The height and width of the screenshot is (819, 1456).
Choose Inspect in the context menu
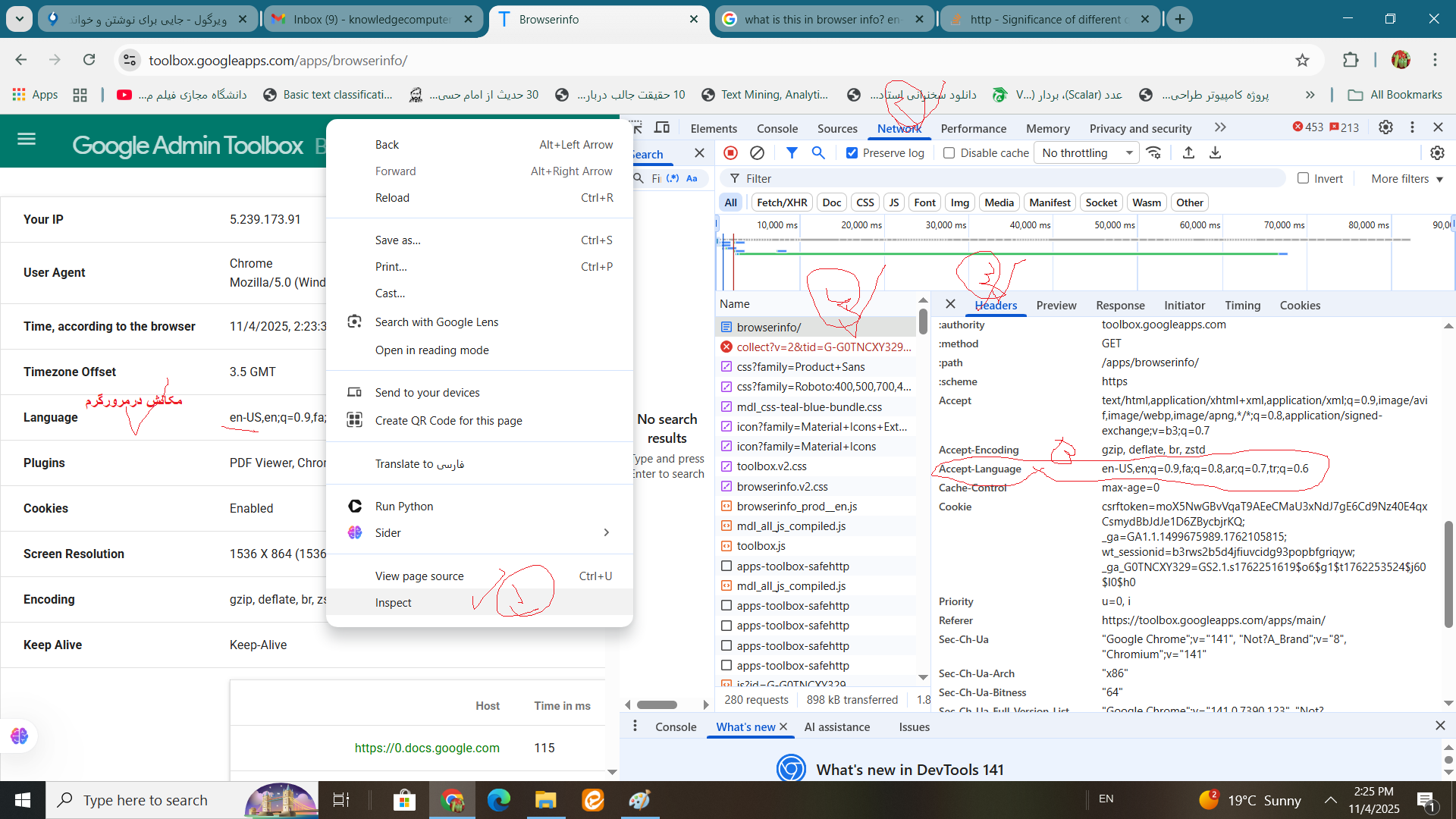coord(393,603)
